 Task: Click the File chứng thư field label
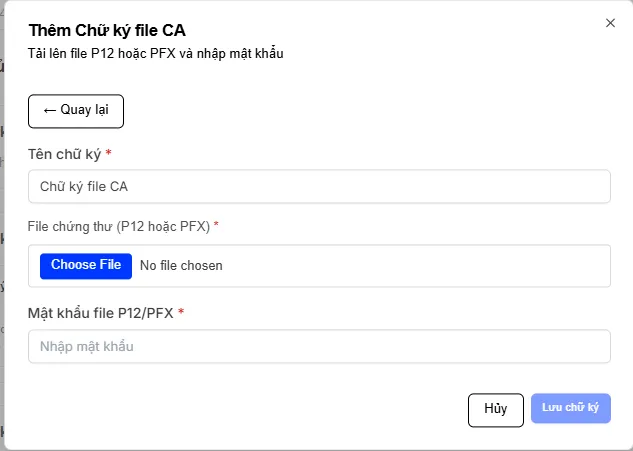118,226
